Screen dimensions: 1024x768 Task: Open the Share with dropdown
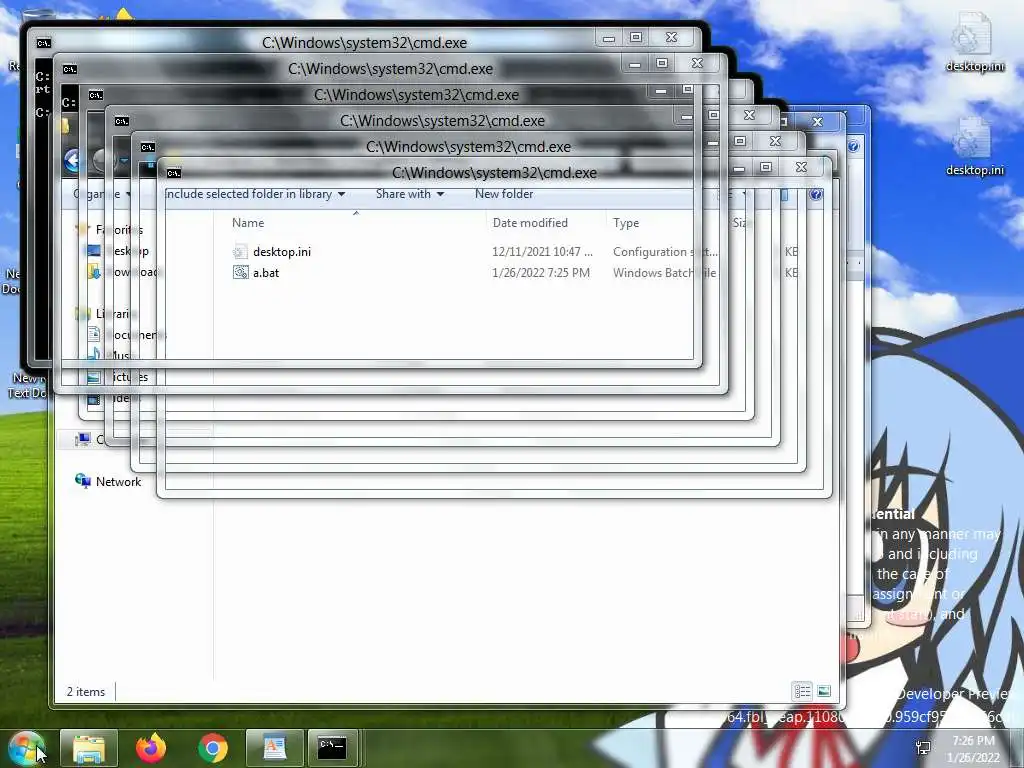[x=409, y=194]
